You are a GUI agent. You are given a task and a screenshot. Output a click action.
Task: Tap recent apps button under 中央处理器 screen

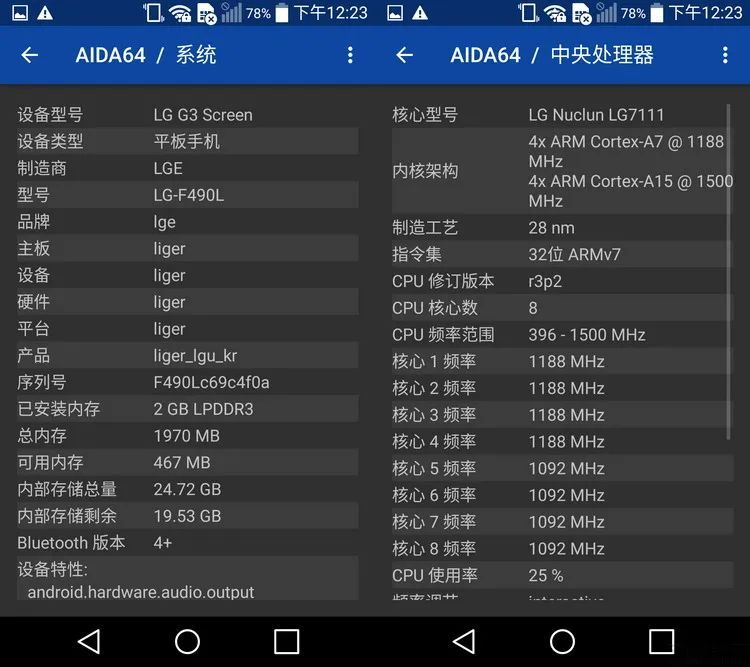tap(662, 641)
